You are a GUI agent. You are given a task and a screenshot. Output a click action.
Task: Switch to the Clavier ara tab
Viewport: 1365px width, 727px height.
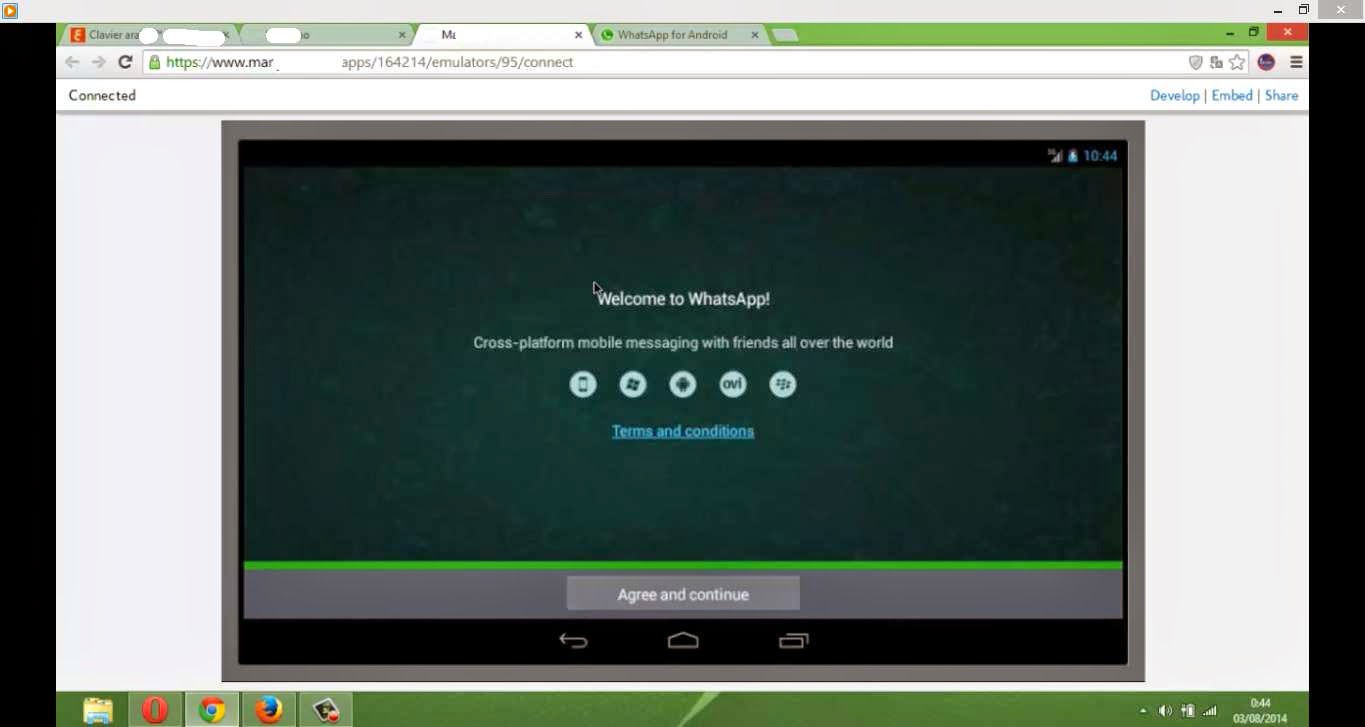coord(150,35)
